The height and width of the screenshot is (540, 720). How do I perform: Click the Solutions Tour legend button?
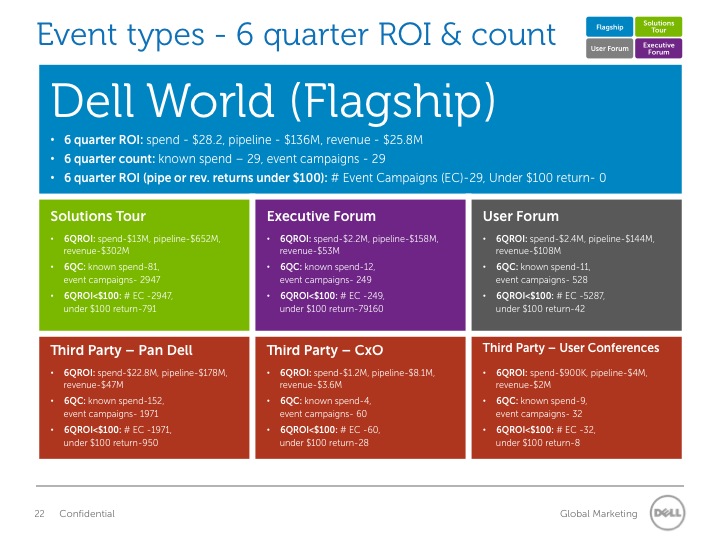(658, 27)
